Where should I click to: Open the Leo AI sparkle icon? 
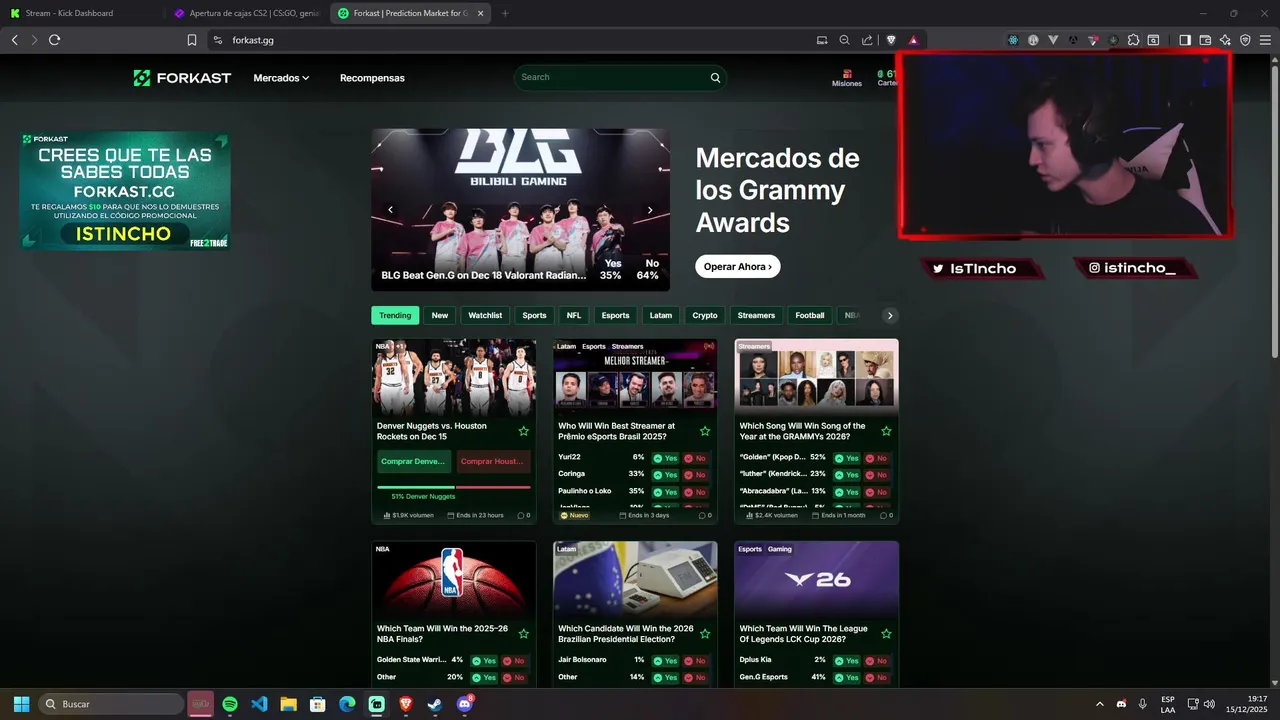[1225, 40]
